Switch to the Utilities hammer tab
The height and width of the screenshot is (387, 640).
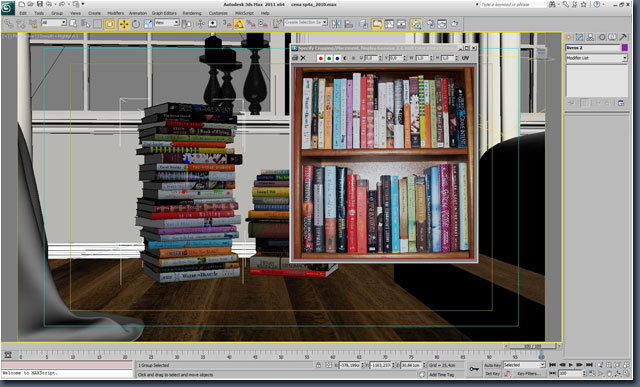coord(623,38)
